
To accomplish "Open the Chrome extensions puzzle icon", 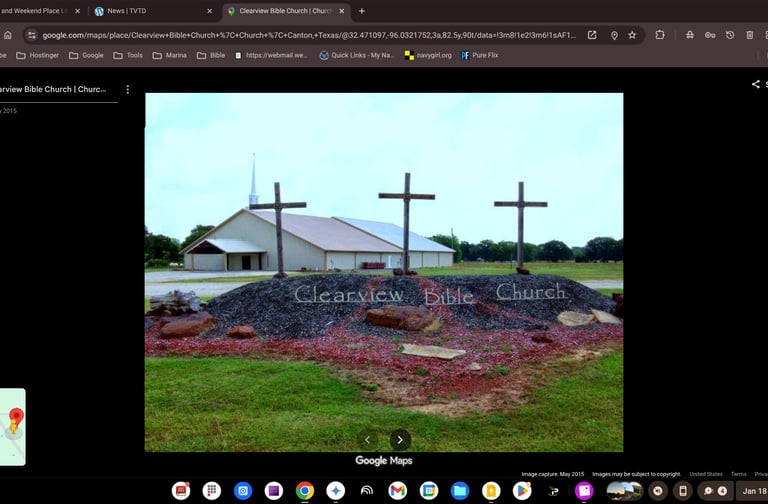I will 660,35.
